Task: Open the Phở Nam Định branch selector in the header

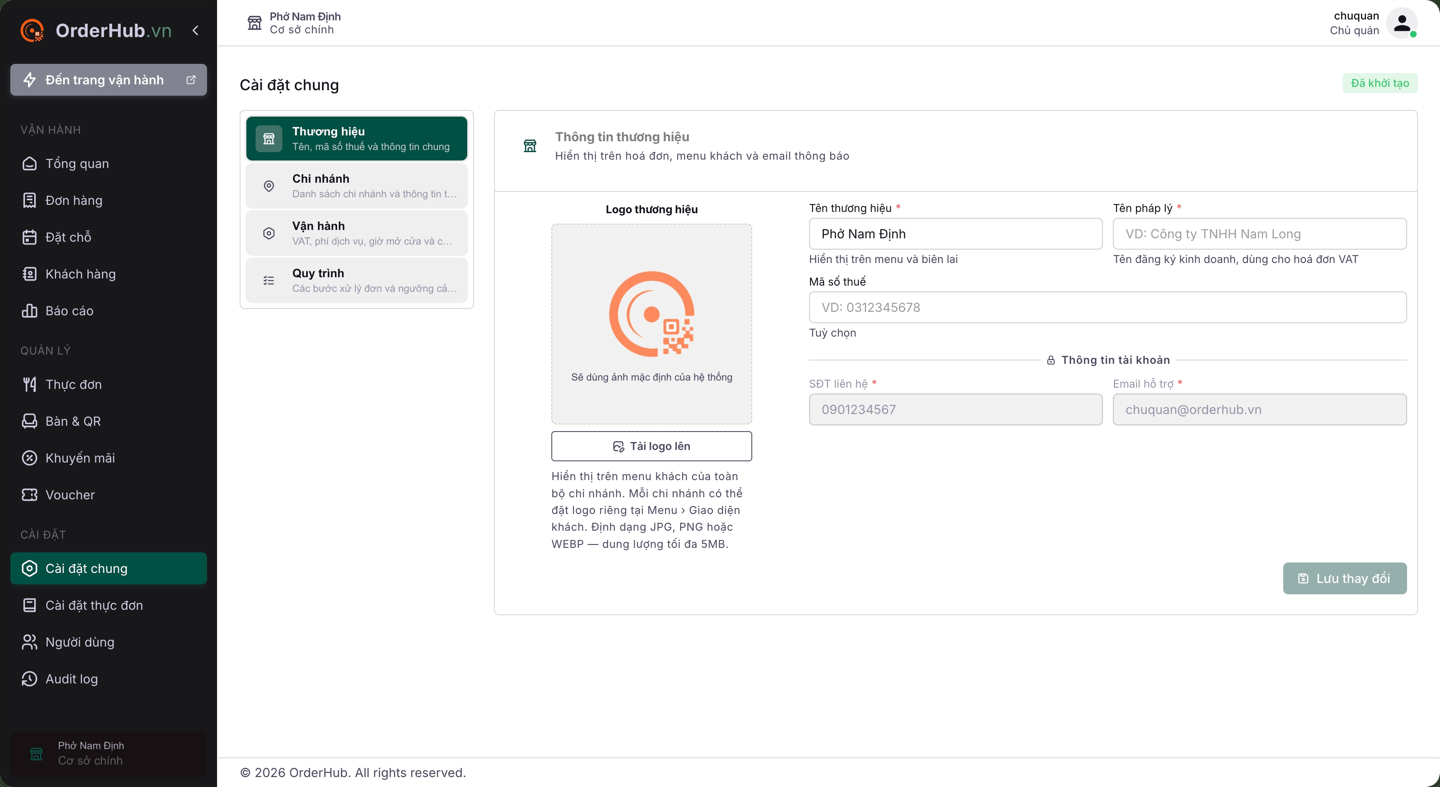Action: coord(294,23)
